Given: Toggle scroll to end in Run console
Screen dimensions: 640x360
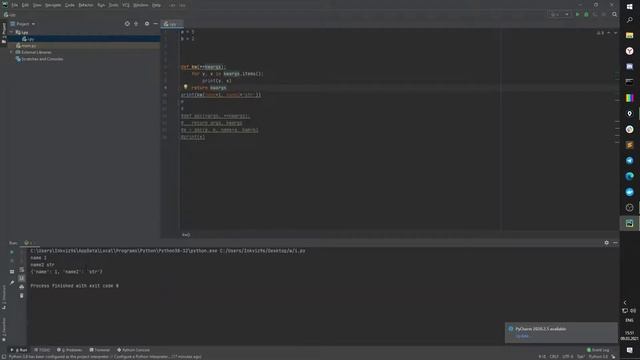Looking at the screenshot, I should click(22, 278).
